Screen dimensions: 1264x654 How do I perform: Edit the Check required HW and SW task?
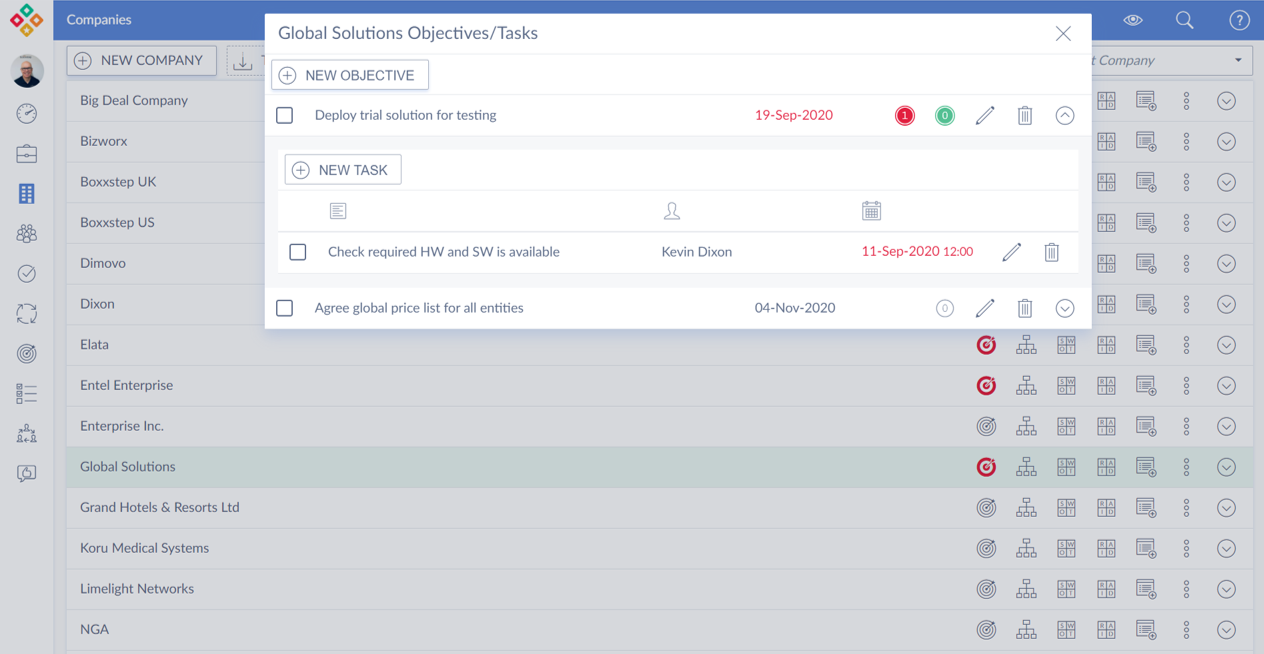pos(1012,252)
